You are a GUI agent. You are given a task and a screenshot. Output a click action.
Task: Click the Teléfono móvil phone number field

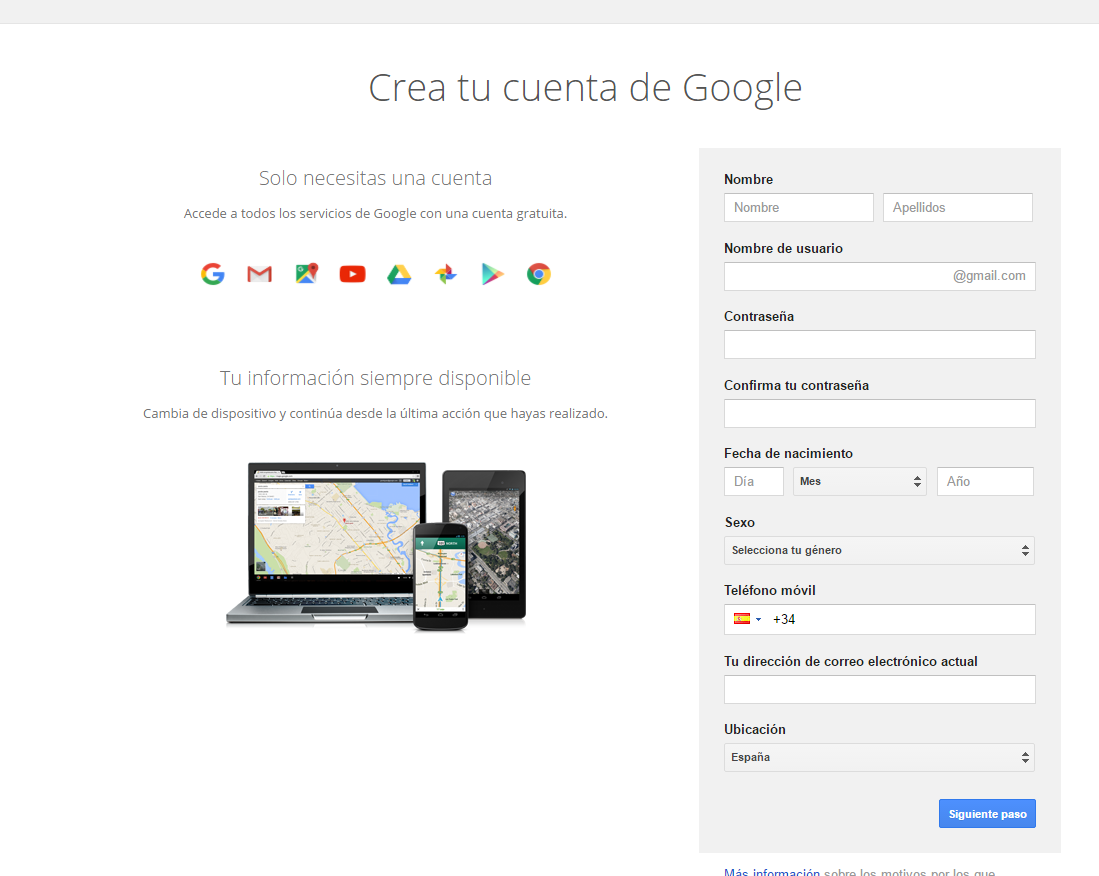click(900, 618)
